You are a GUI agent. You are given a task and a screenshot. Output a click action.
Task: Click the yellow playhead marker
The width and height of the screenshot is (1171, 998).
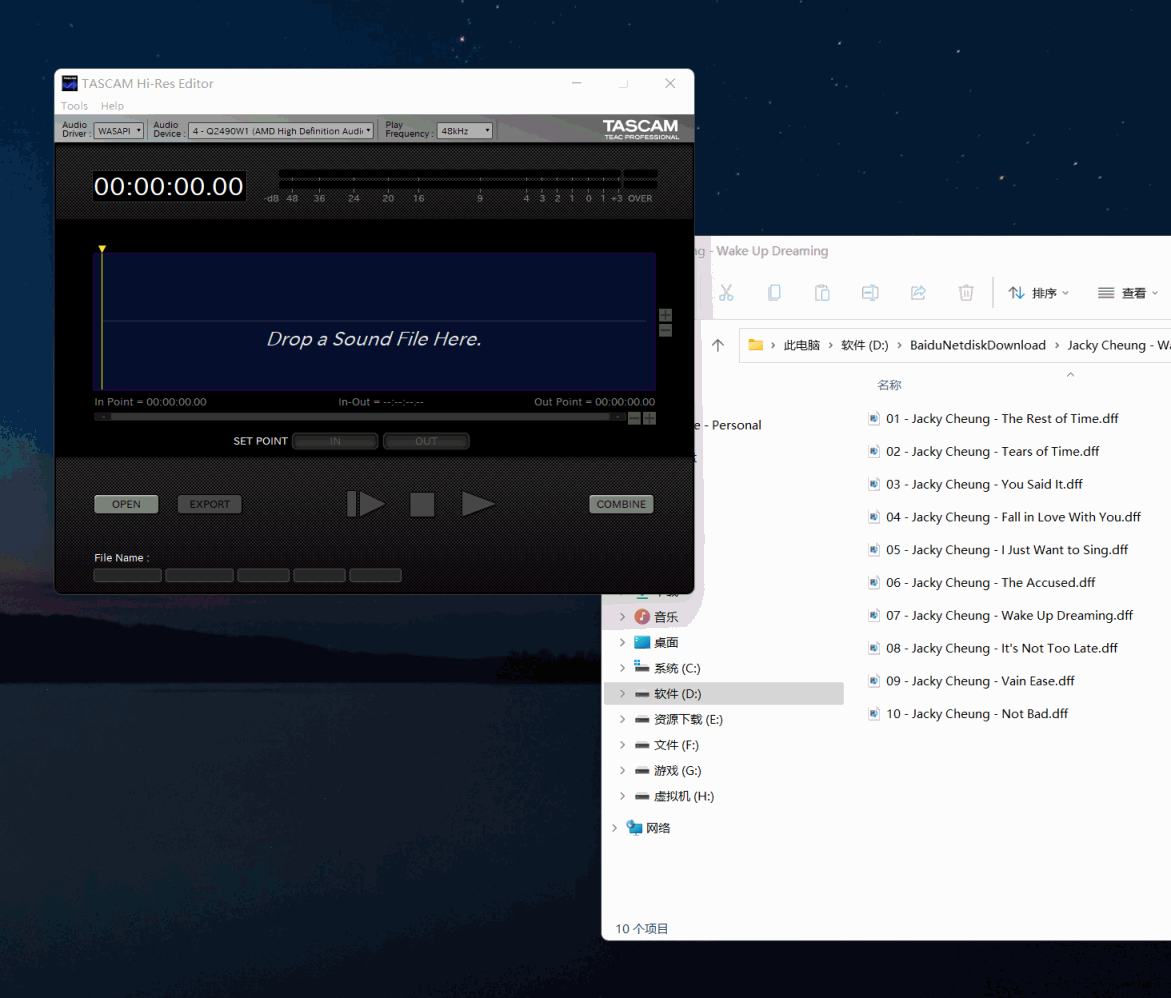tap(102, 249)
